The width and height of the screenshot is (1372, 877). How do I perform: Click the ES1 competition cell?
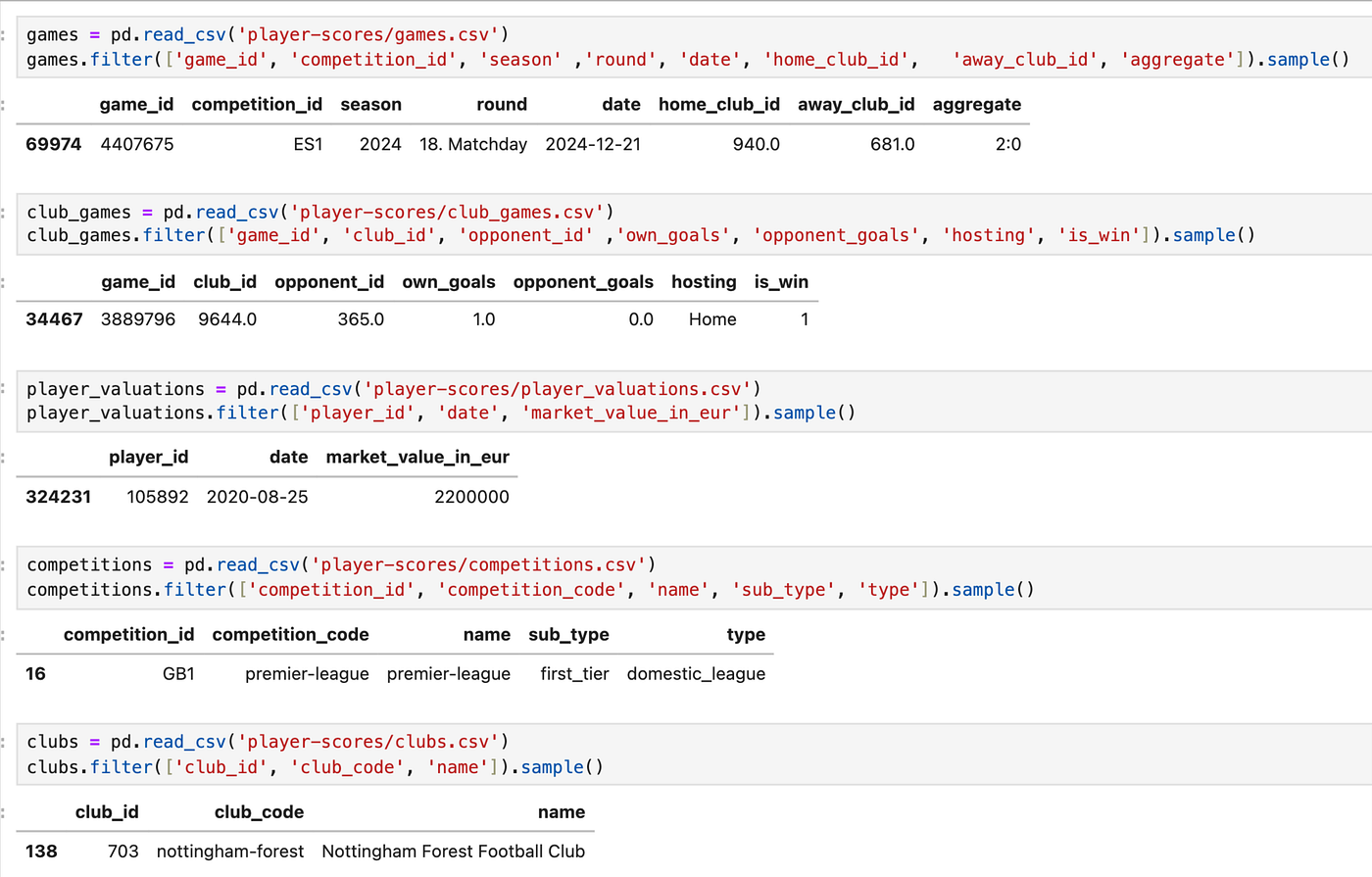(308, 144)
